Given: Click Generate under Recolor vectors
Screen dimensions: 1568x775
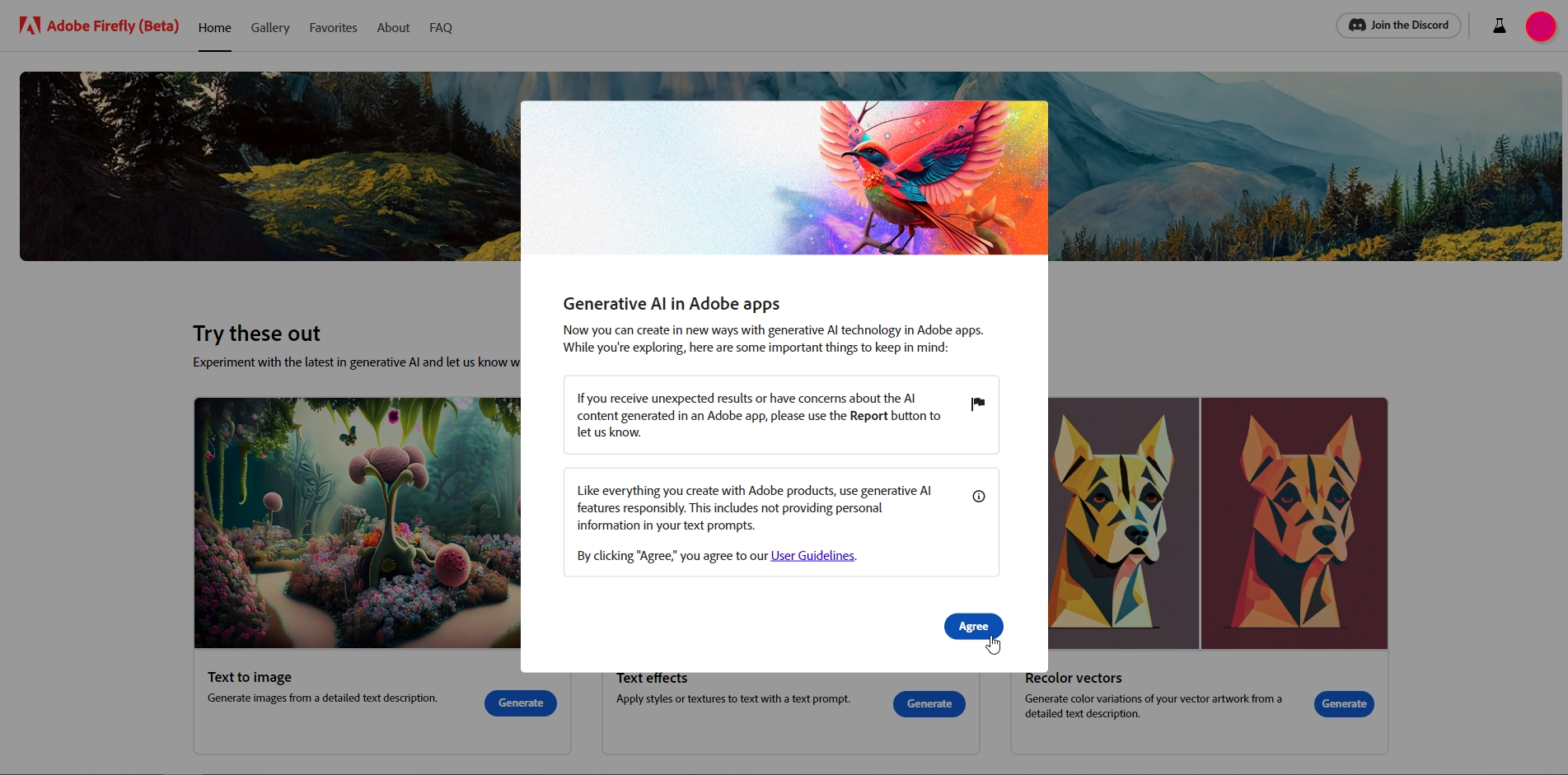Looking at the screenshot, I should point(1343,703).
